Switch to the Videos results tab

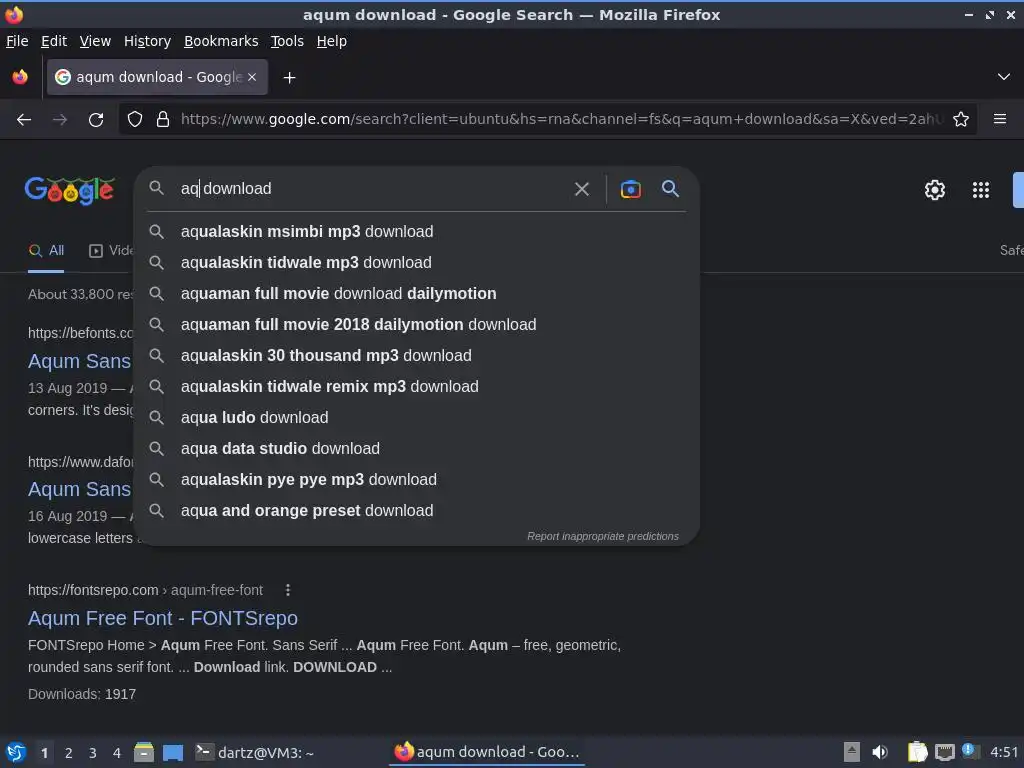(x=111, y=251)
